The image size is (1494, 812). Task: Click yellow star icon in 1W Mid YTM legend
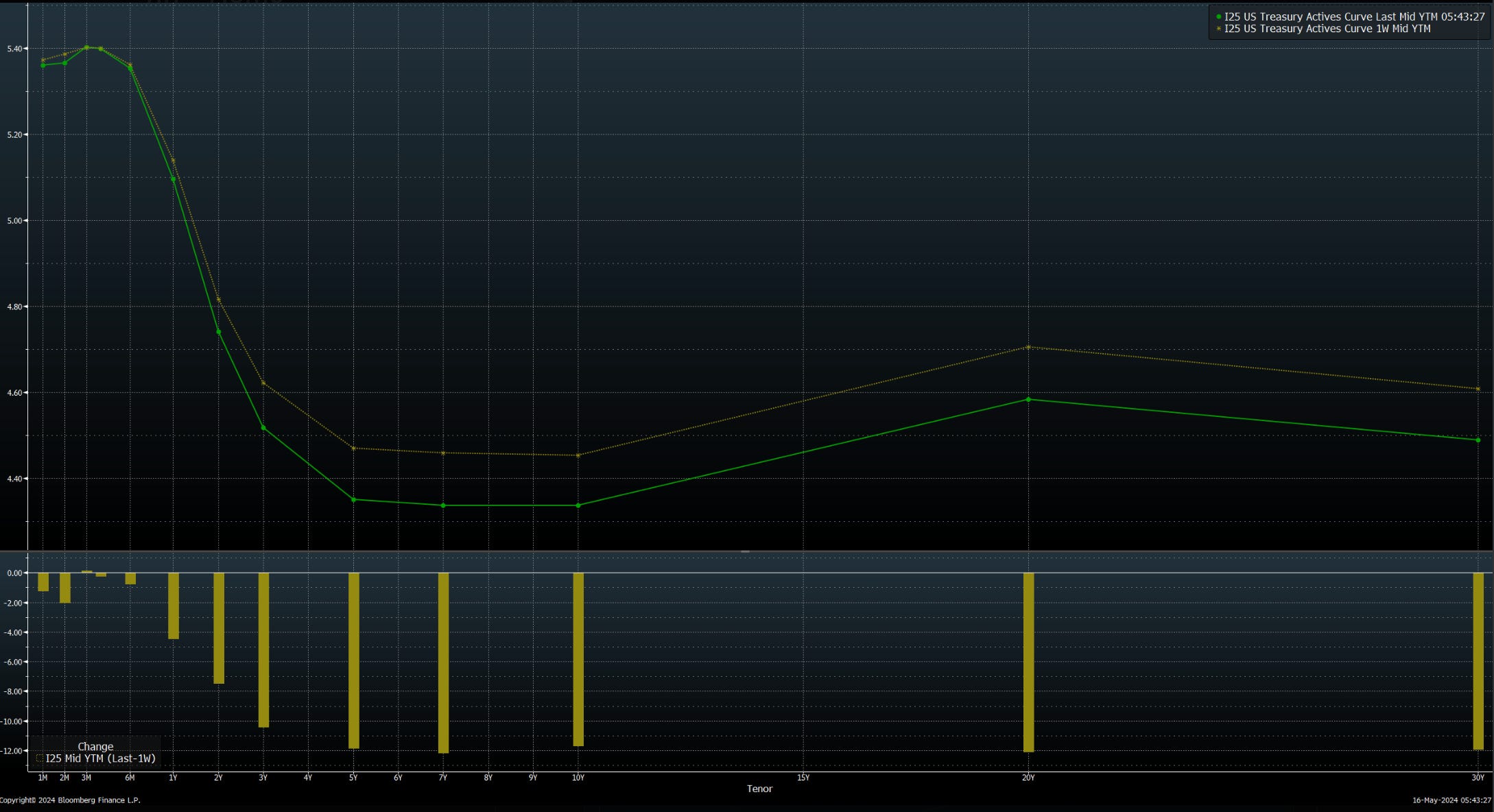(1218, 29)
